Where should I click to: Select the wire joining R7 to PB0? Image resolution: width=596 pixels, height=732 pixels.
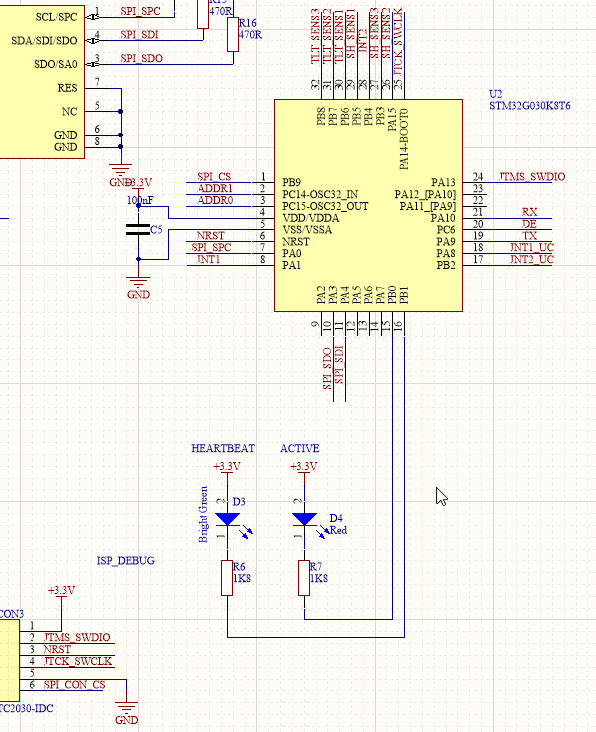pos(348,619)
